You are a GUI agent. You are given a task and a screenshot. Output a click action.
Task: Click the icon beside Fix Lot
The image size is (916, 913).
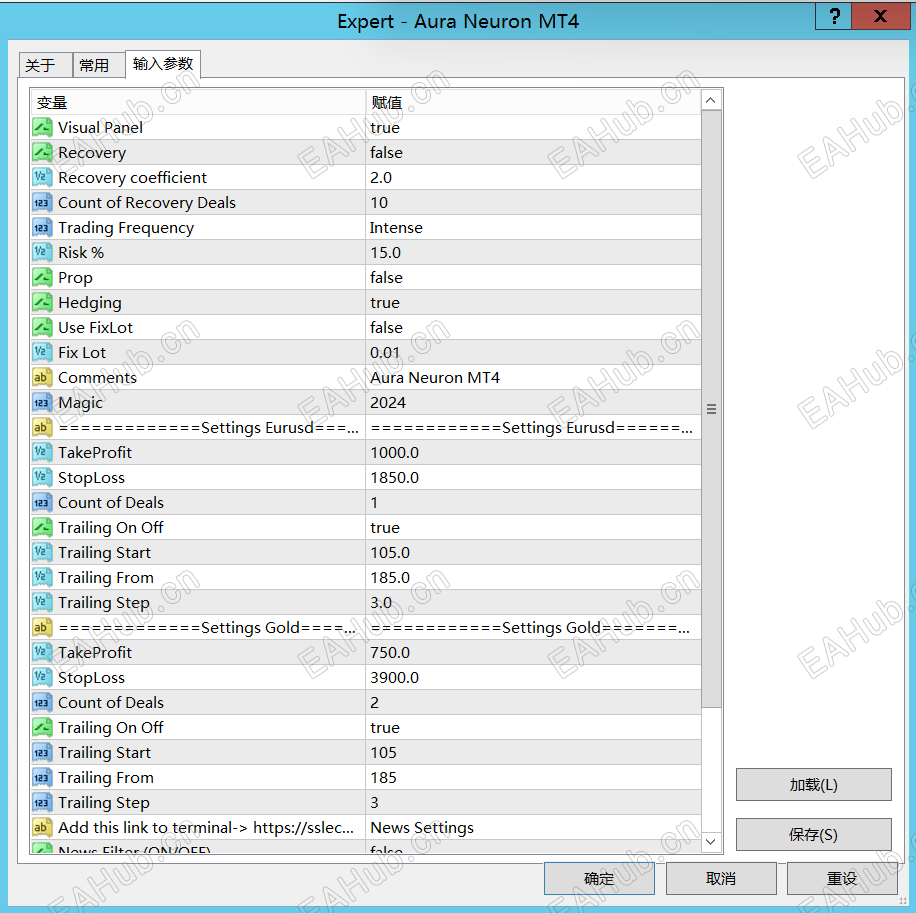(x=42, y=353)
